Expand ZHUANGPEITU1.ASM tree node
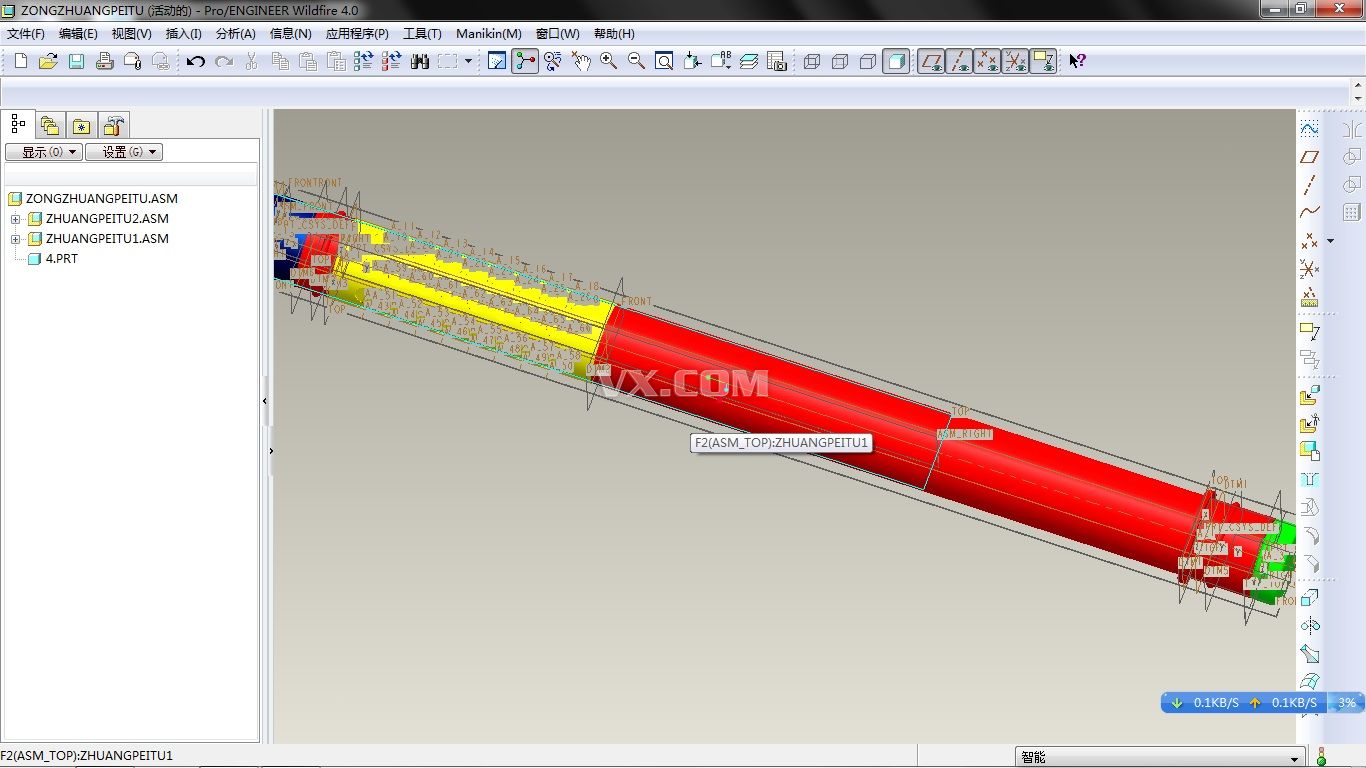1366x768 pixels. (16, 239)
